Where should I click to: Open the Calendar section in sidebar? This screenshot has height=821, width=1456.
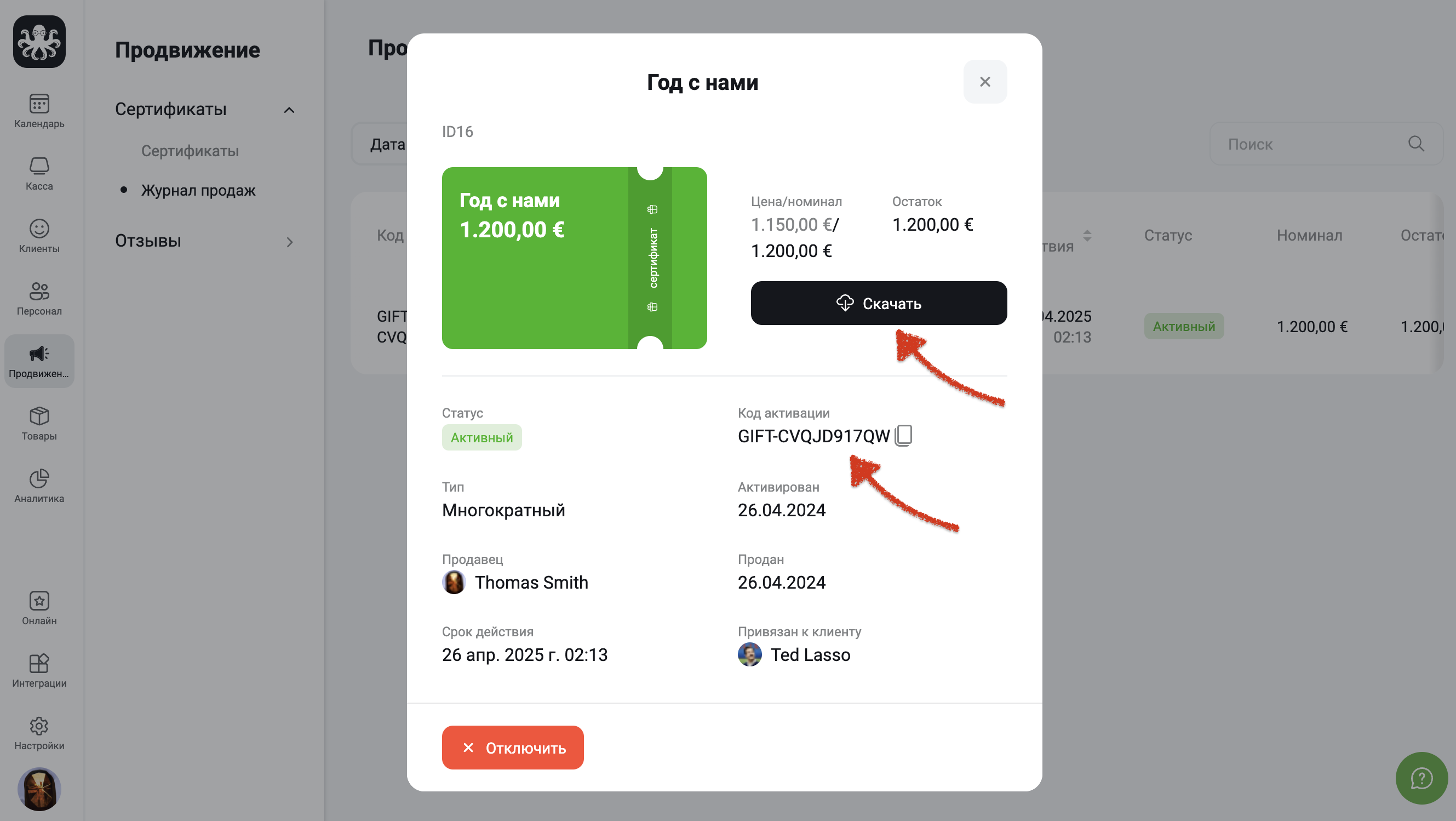tap(39, 111)
